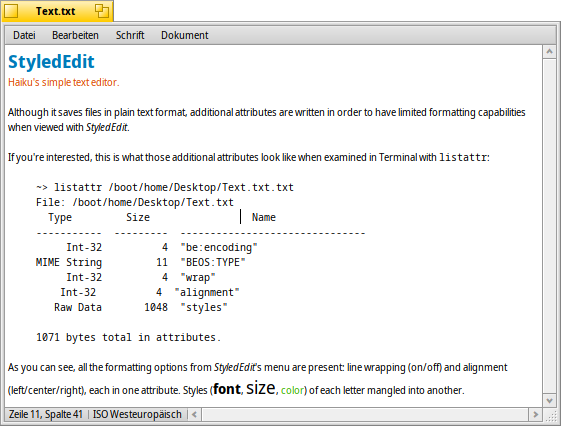Click the vertical scrollbar down arrow

tap(549, 400)
